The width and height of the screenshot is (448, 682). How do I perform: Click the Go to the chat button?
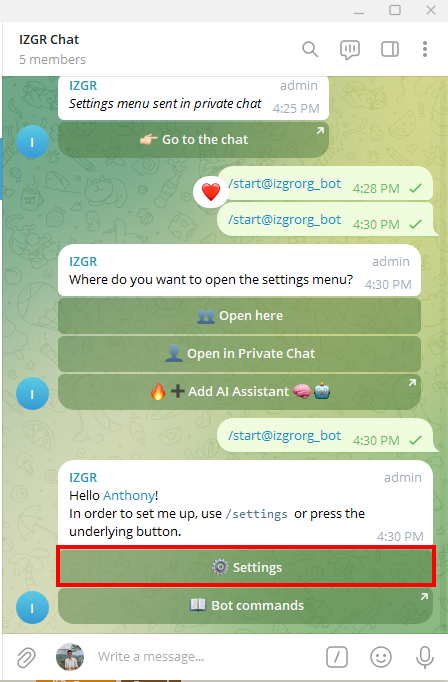point(194,140)
